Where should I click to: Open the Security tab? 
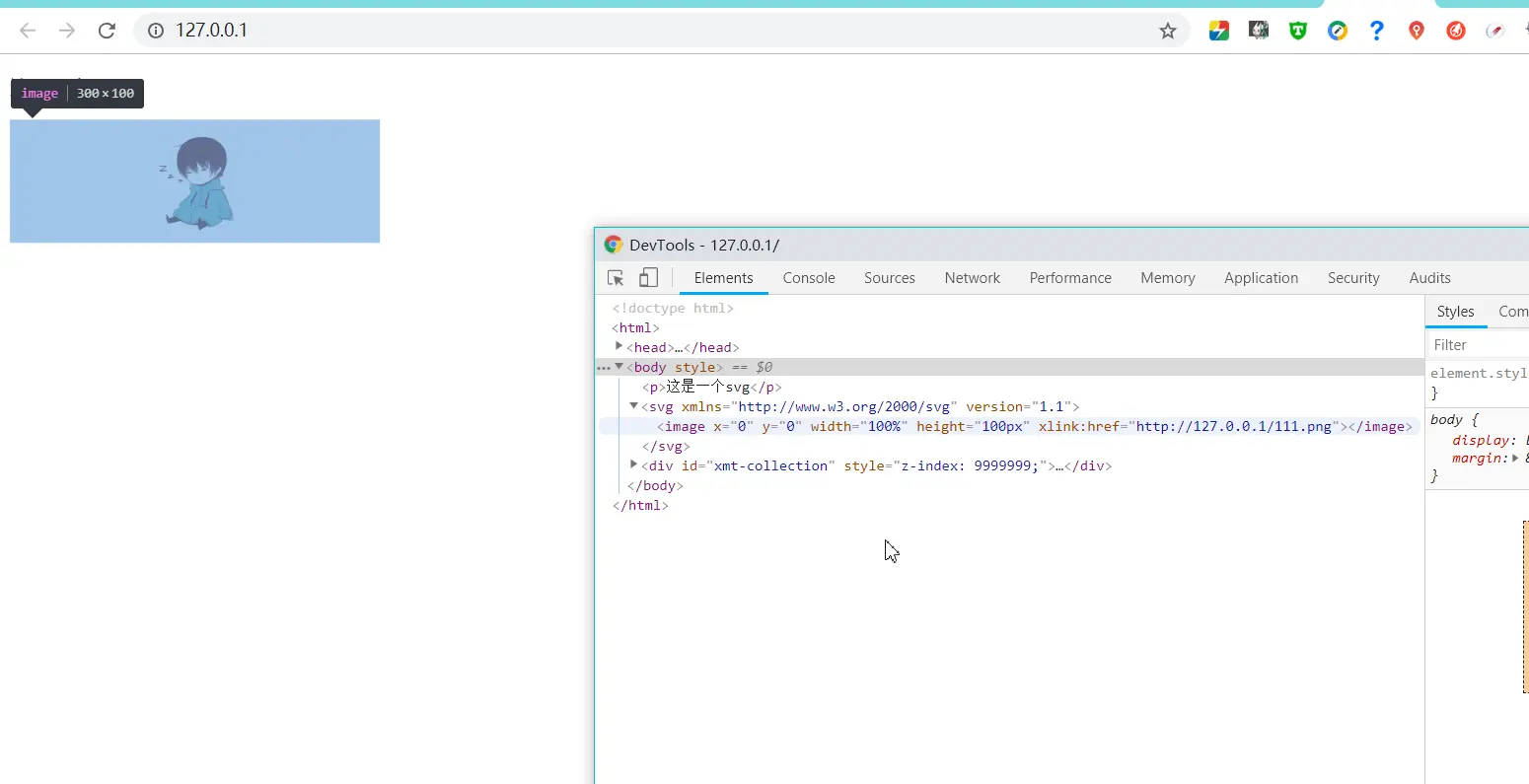(x=1353, y=278)
